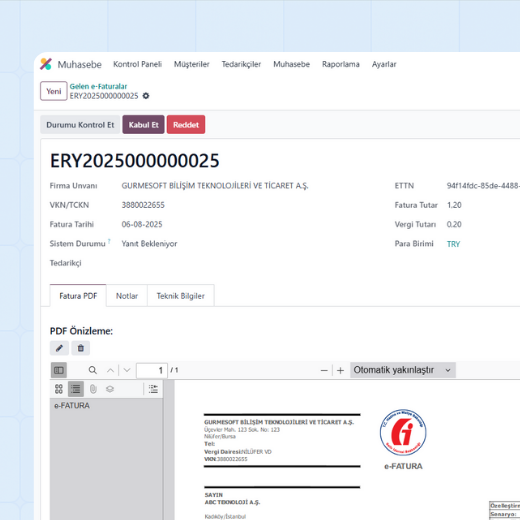This screenshot has height=520, width=520.
Task: Switch to the Teknik Bilgiler tab
Action: click(181, 296)
